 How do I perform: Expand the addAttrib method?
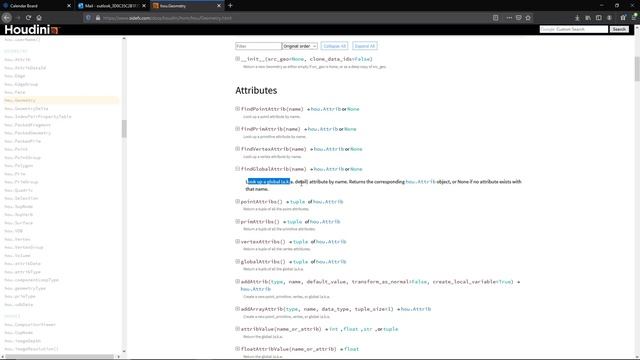[238, 282]
